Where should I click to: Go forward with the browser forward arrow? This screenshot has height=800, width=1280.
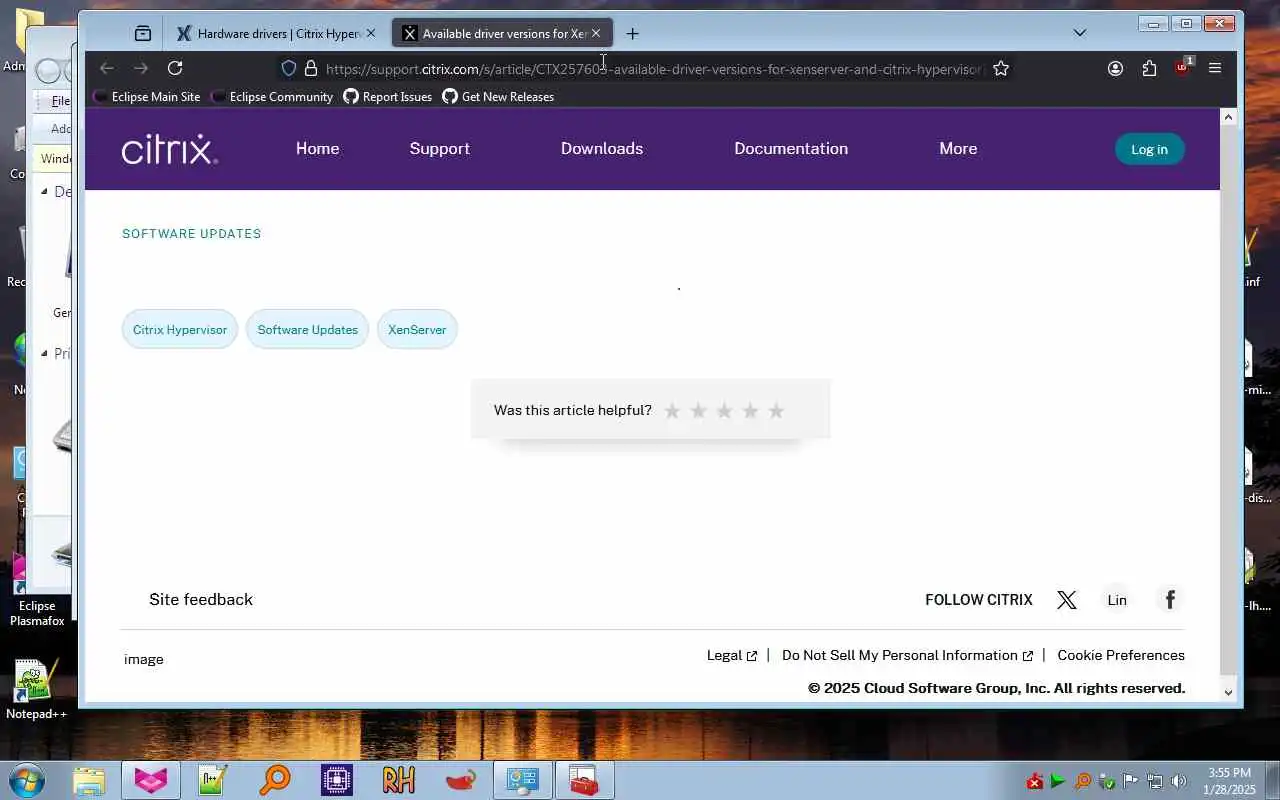tap(141, 68)
